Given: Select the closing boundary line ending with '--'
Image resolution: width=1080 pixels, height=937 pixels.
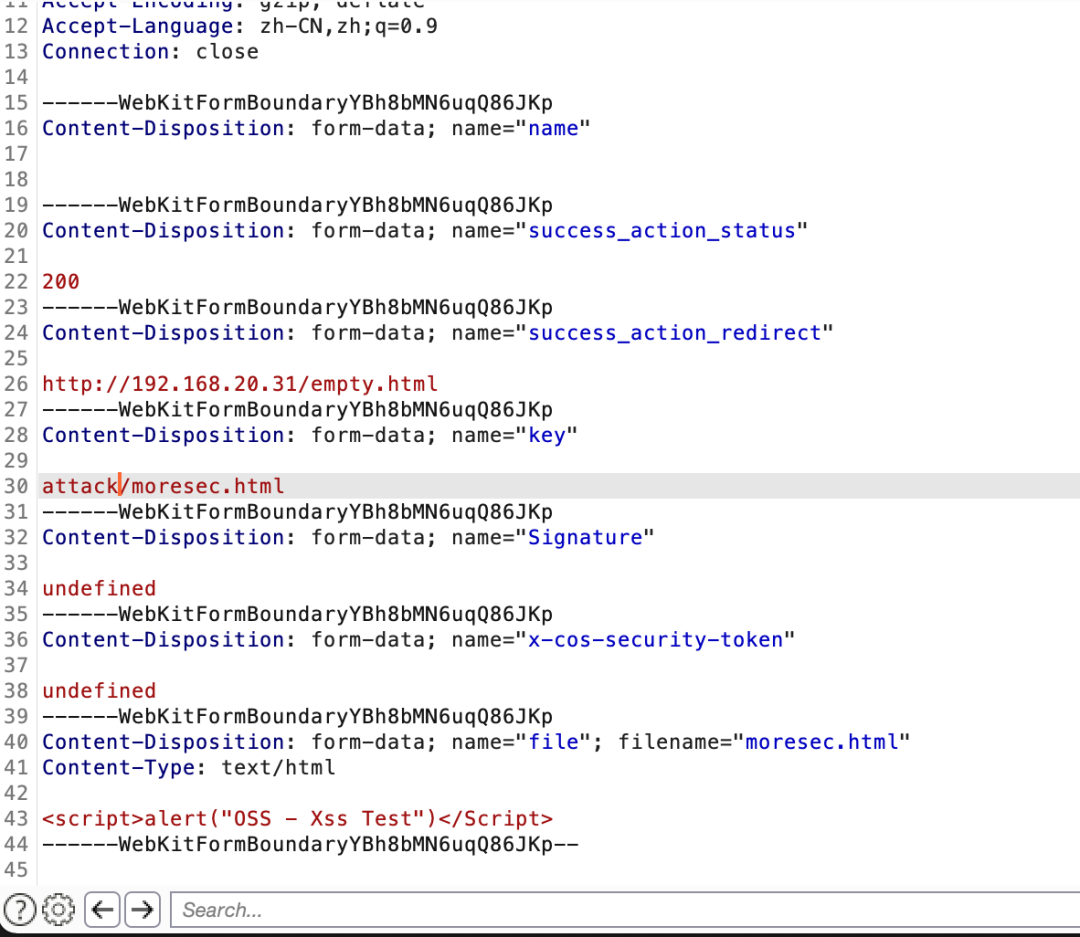Looking at the screenshot, I should point(311,844).
